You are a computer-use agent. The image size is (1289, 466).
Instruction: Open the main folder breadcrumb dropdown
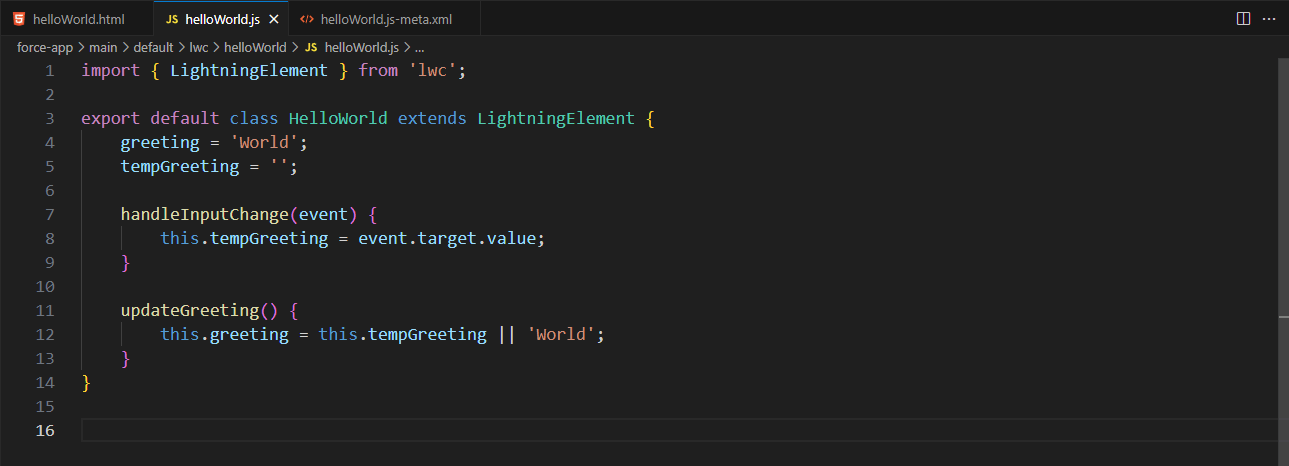coord(101,47)
